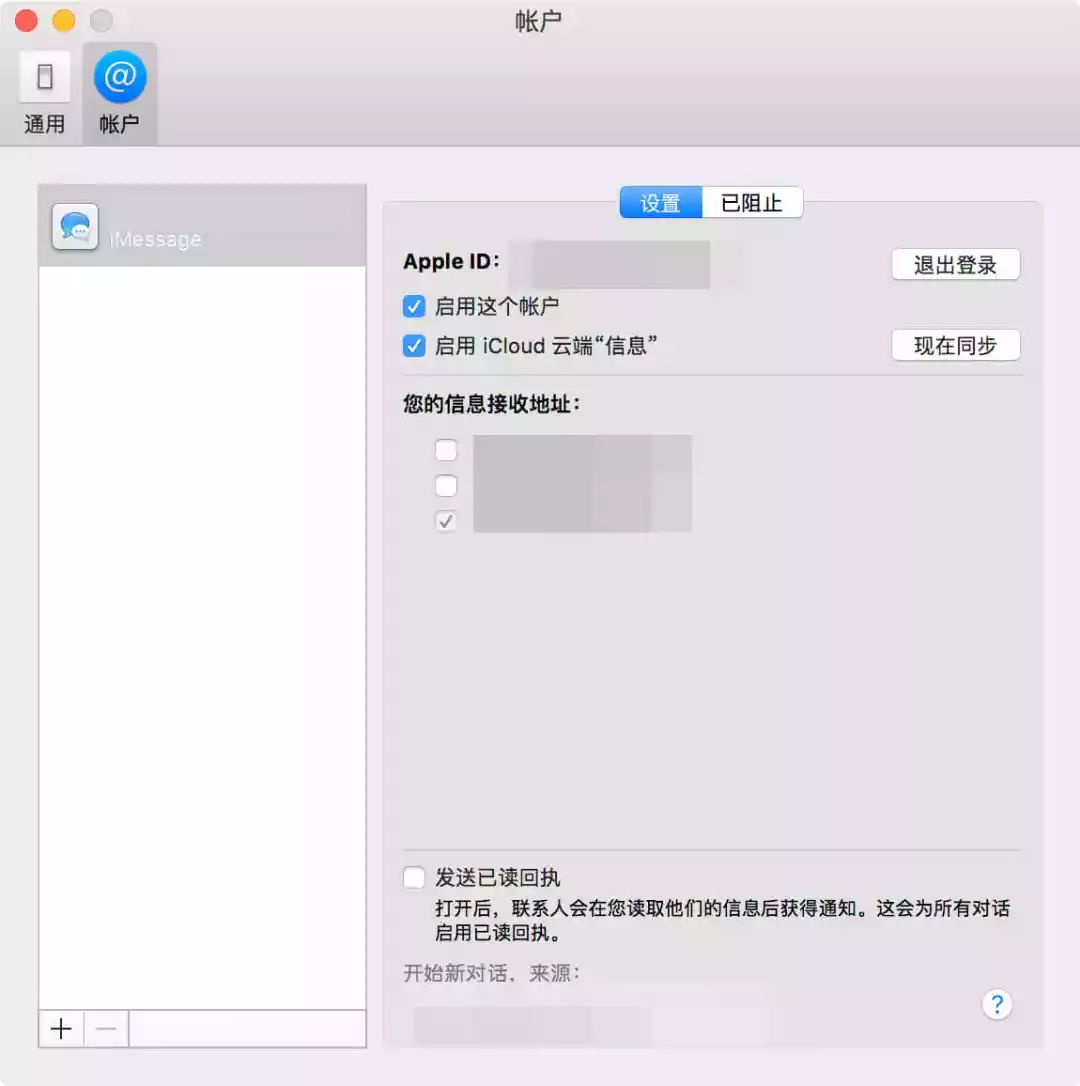Toggle the third checked receiving address checkbox

click(446, 521)
